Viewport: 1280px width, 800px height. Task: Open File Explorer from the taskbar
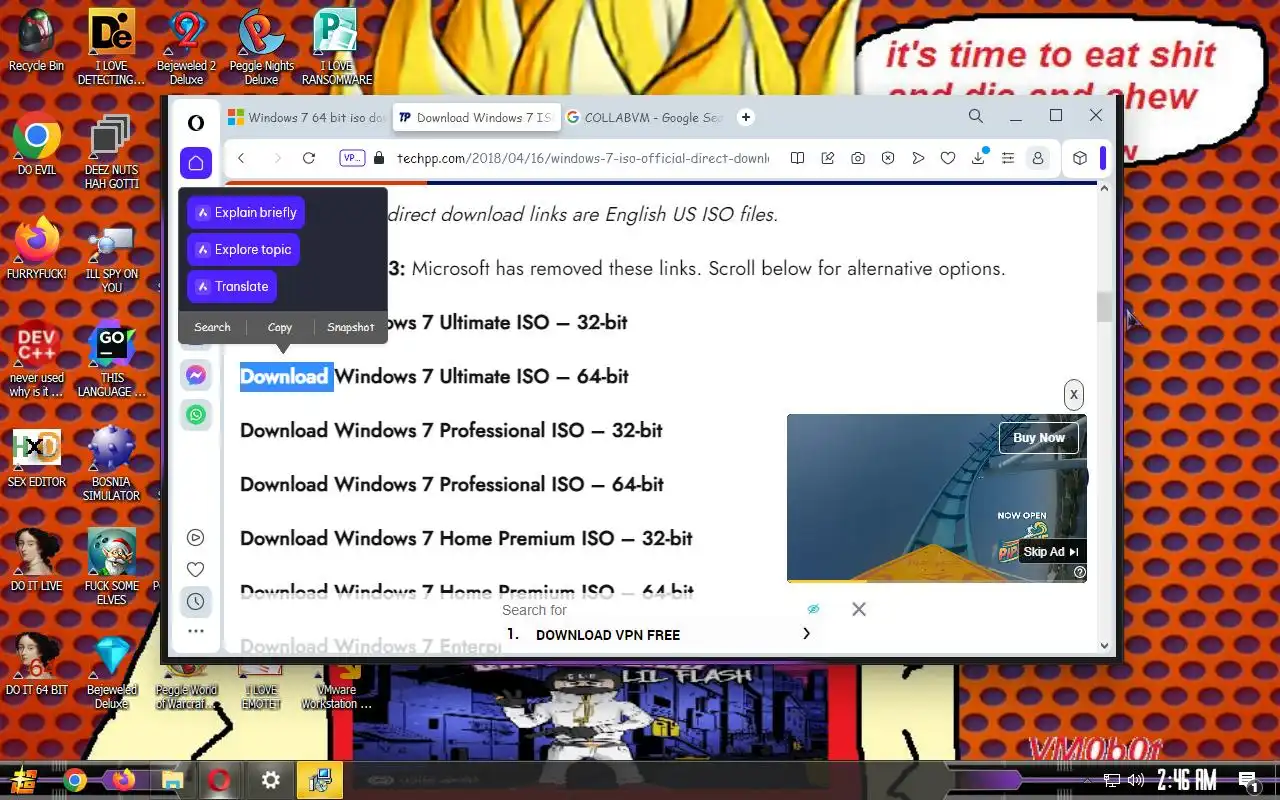coord(172,780)
